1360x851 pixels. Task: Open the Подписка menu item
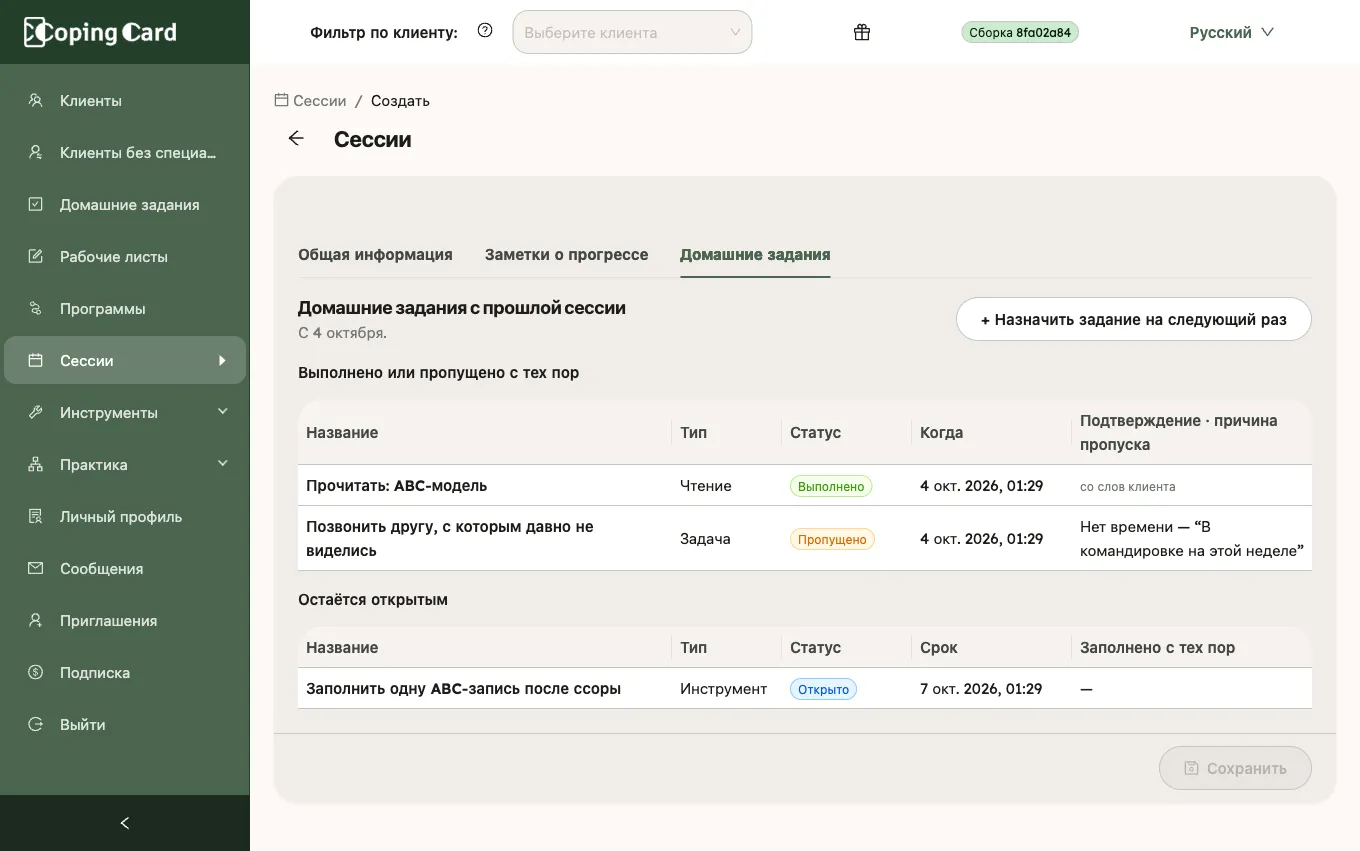click(x=125, y=672)
